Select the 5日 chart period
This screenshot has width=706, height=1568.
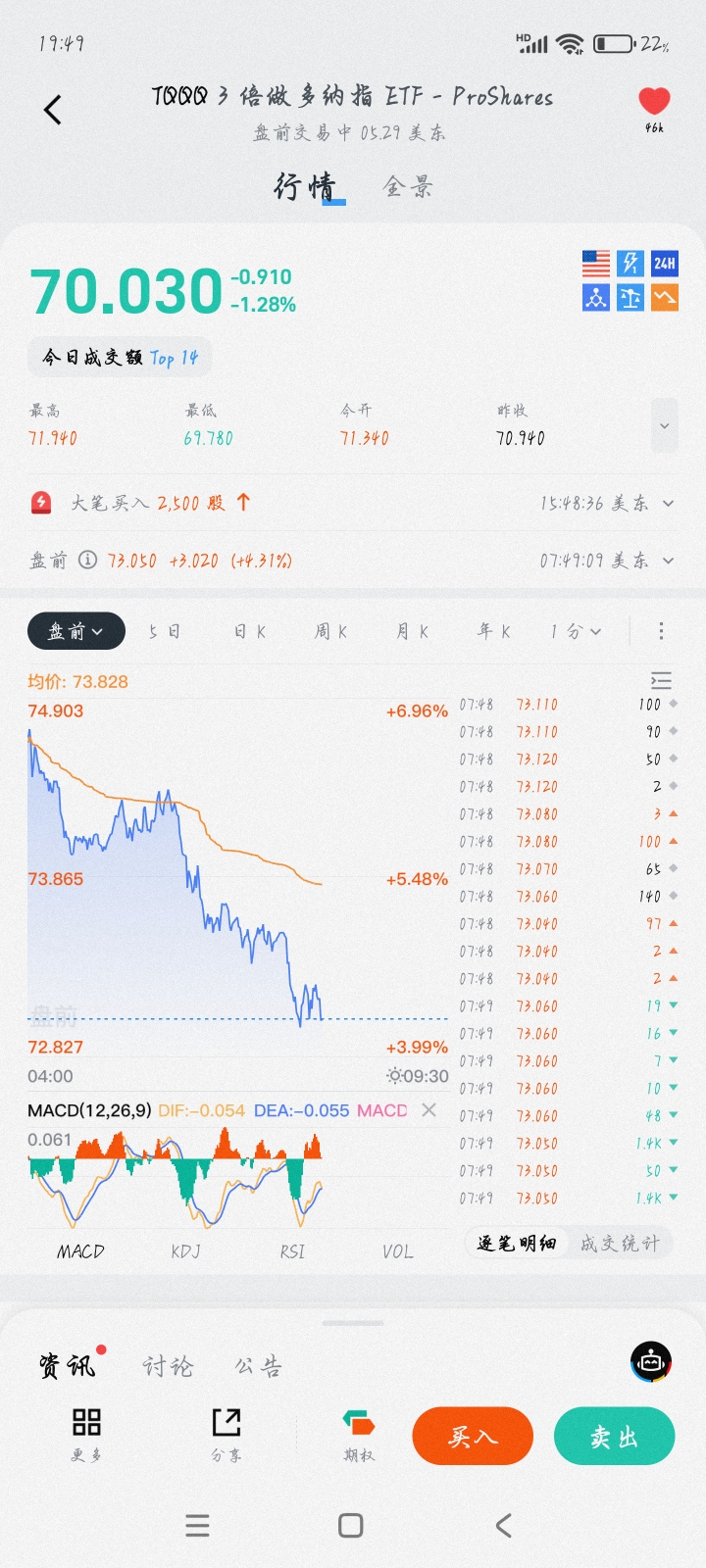tap(165, 631)
